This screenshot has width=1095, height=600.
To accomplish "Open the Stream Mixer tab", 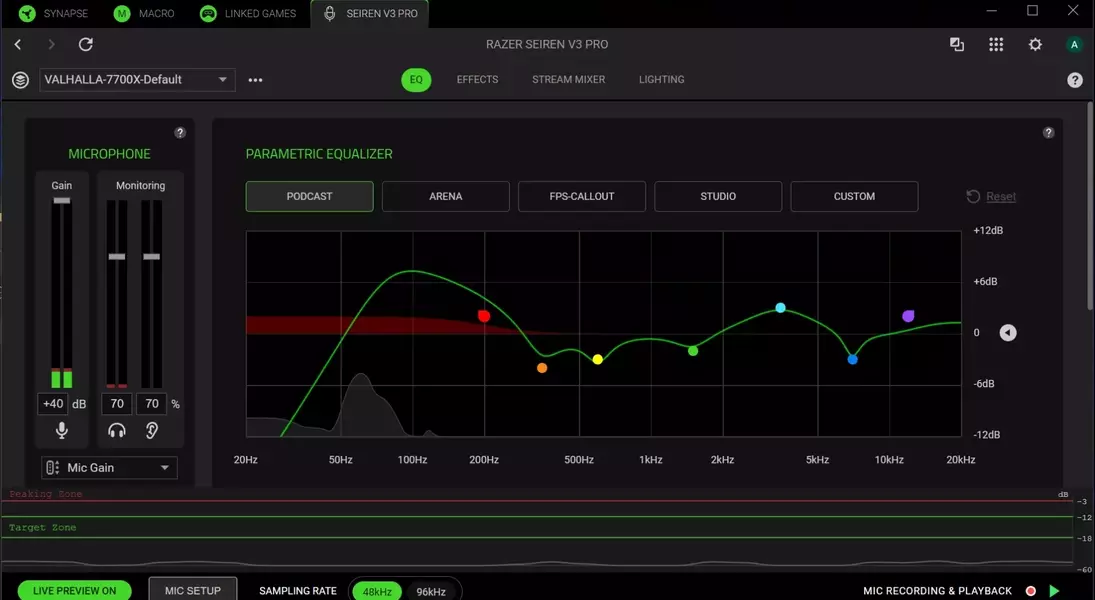I will [568, 80].
